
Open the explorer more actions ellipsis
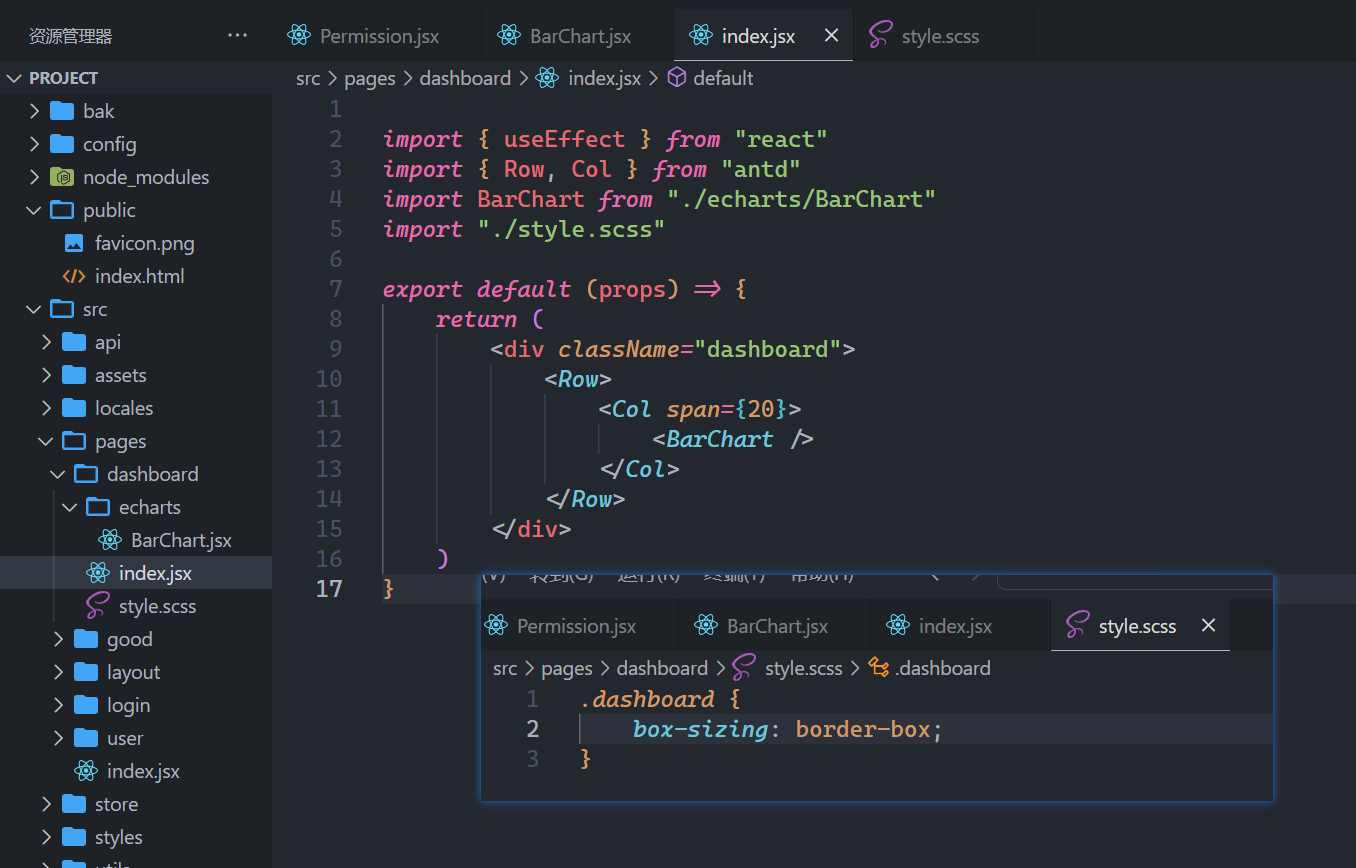[x=237, y=35]
